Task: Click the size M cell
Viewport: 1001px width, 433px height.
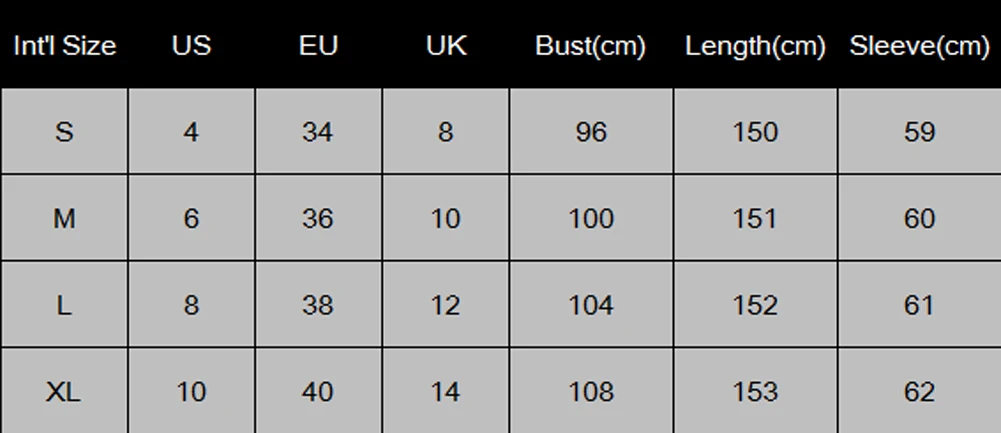Action: (64, 218)
